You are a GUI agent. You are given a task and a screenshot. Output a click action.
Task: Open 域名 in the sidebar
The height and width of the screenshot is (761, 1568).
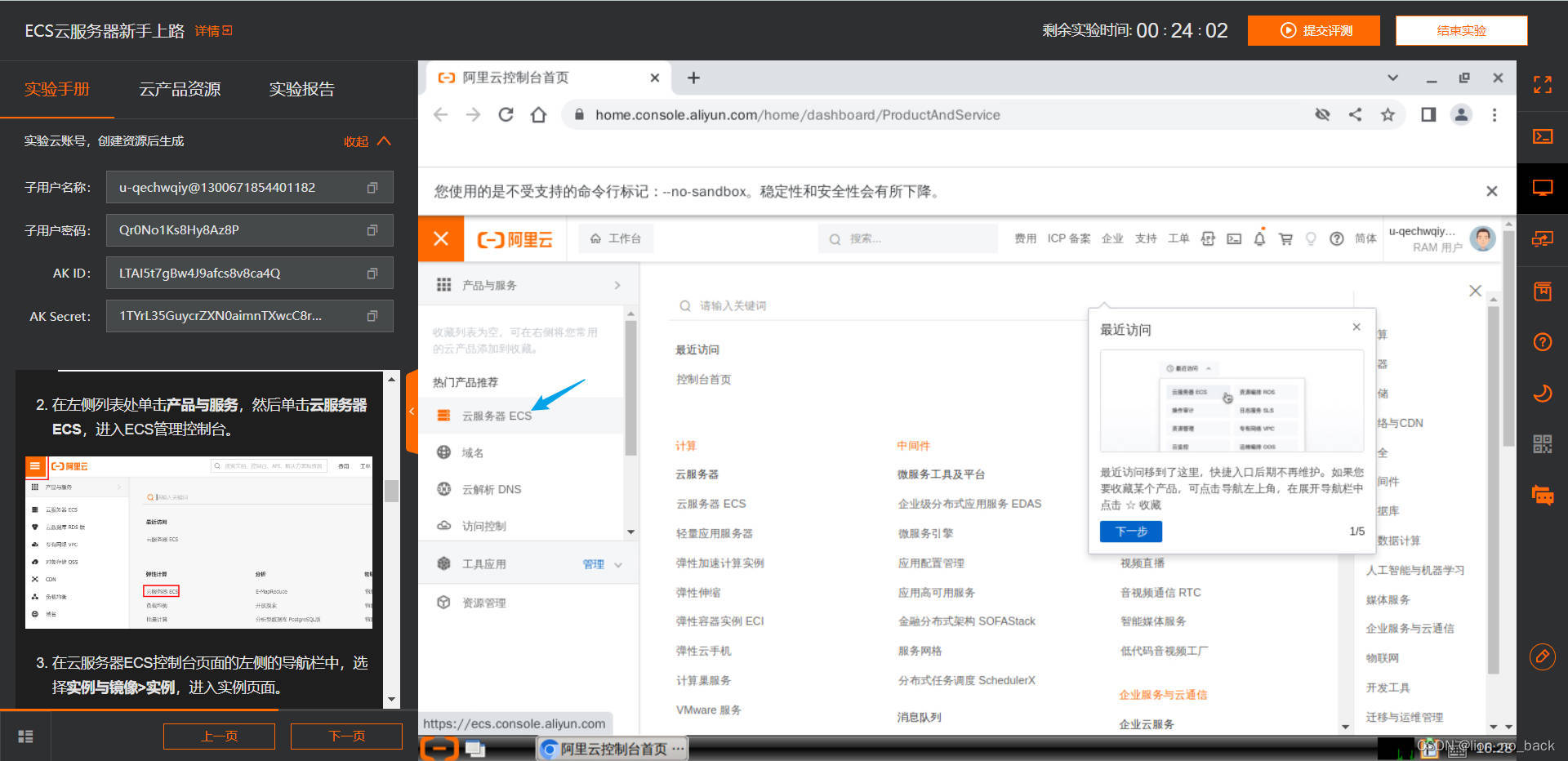click(473, 452)
